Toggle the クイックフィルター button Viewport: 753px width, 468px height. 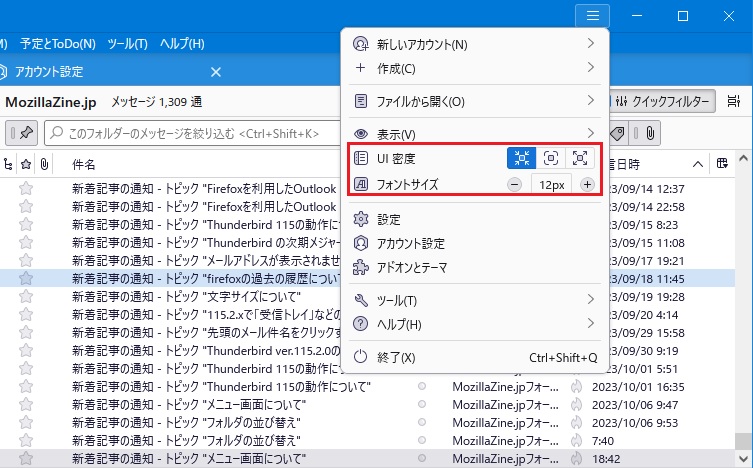tap(660, 101)
